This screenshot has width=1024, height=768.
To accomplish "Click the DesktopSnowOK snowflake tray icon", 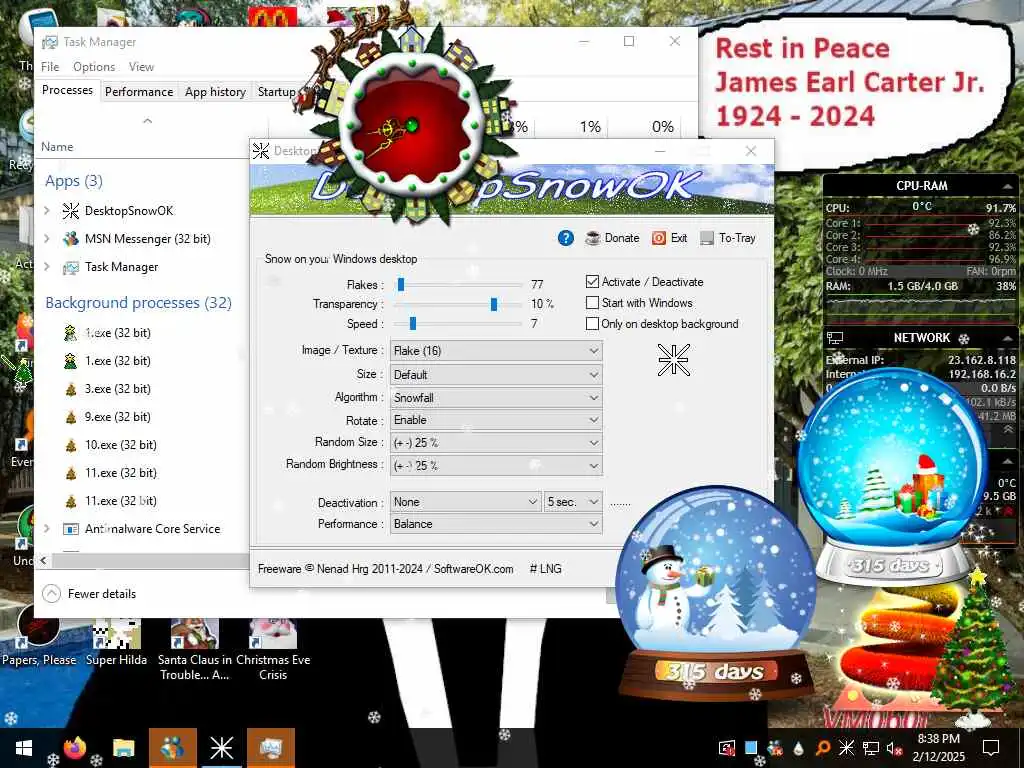I will click(x=846, y=748).
